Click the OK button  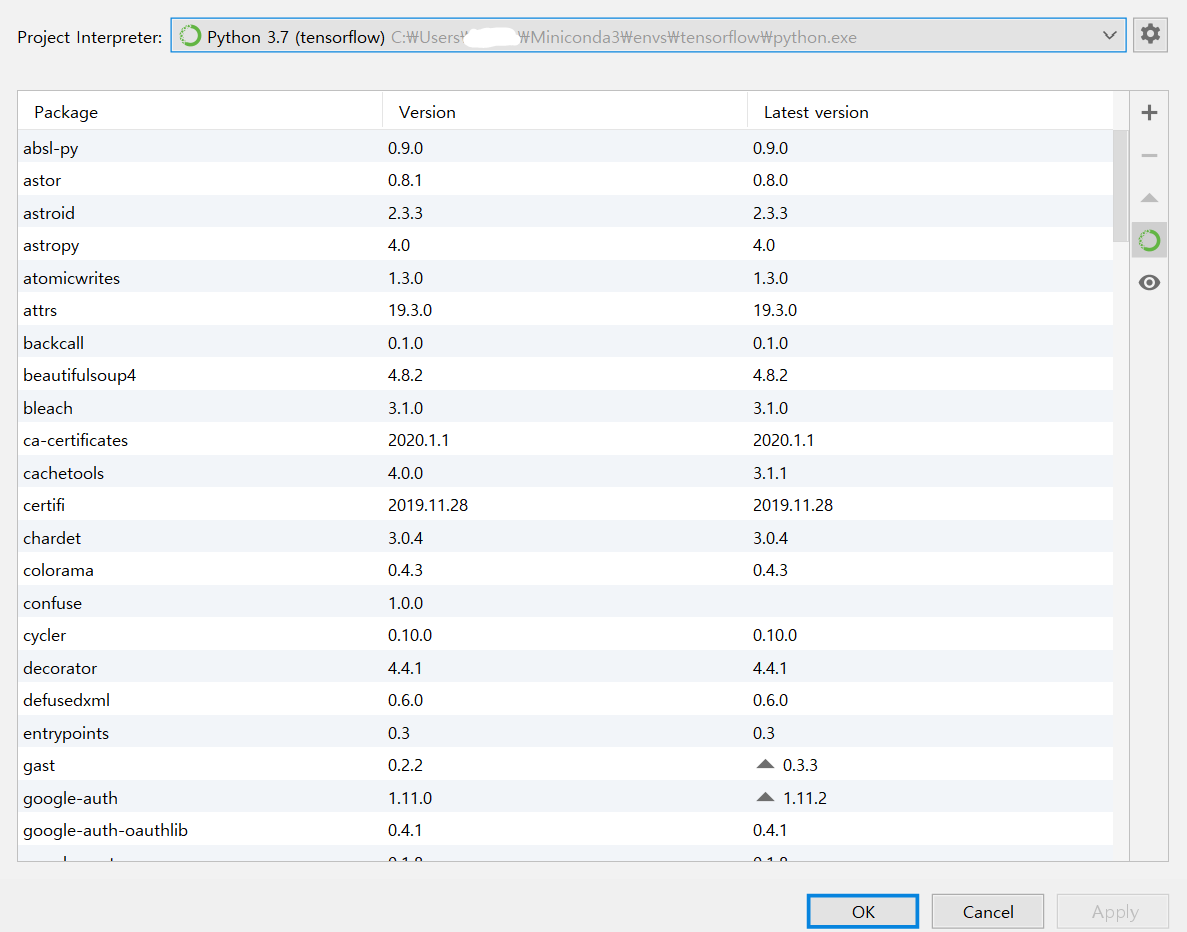click(863, 912)
